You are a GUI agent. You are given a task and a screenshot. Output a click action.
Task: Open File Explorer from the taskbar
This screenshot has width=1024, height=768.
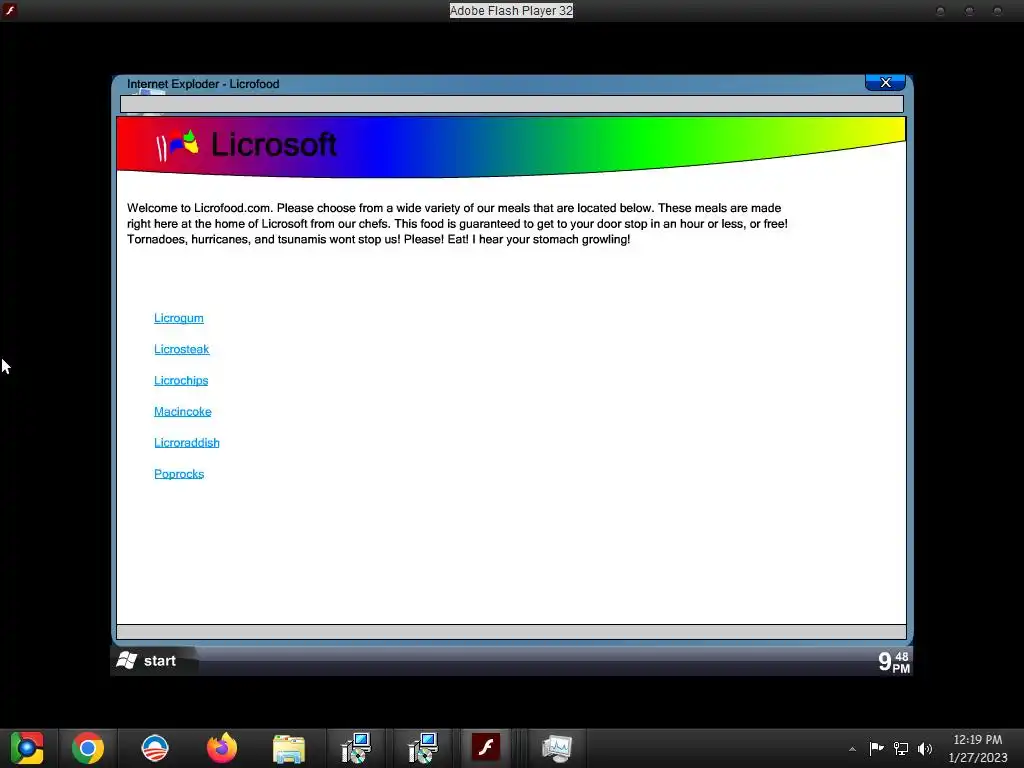tap(289, 748)
